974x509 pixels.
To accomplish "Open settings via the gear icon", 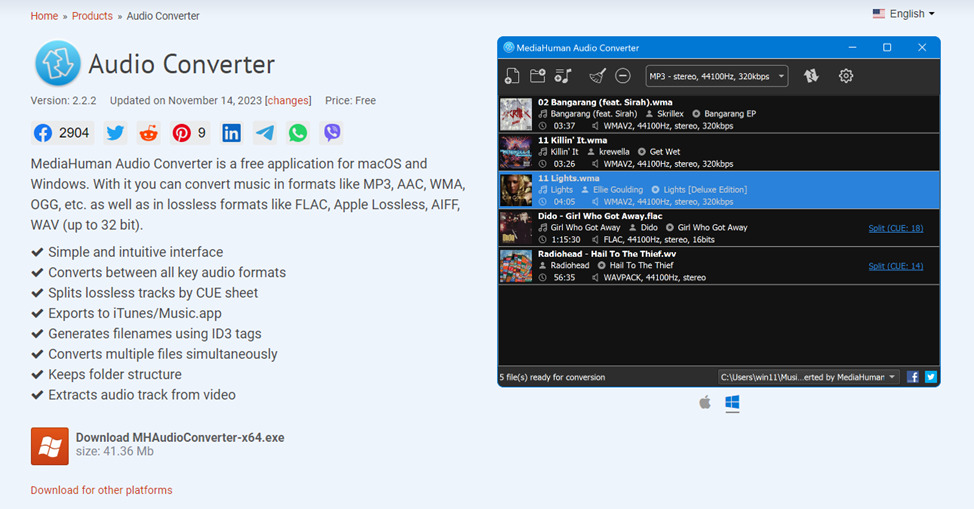I will pos(845,76).
